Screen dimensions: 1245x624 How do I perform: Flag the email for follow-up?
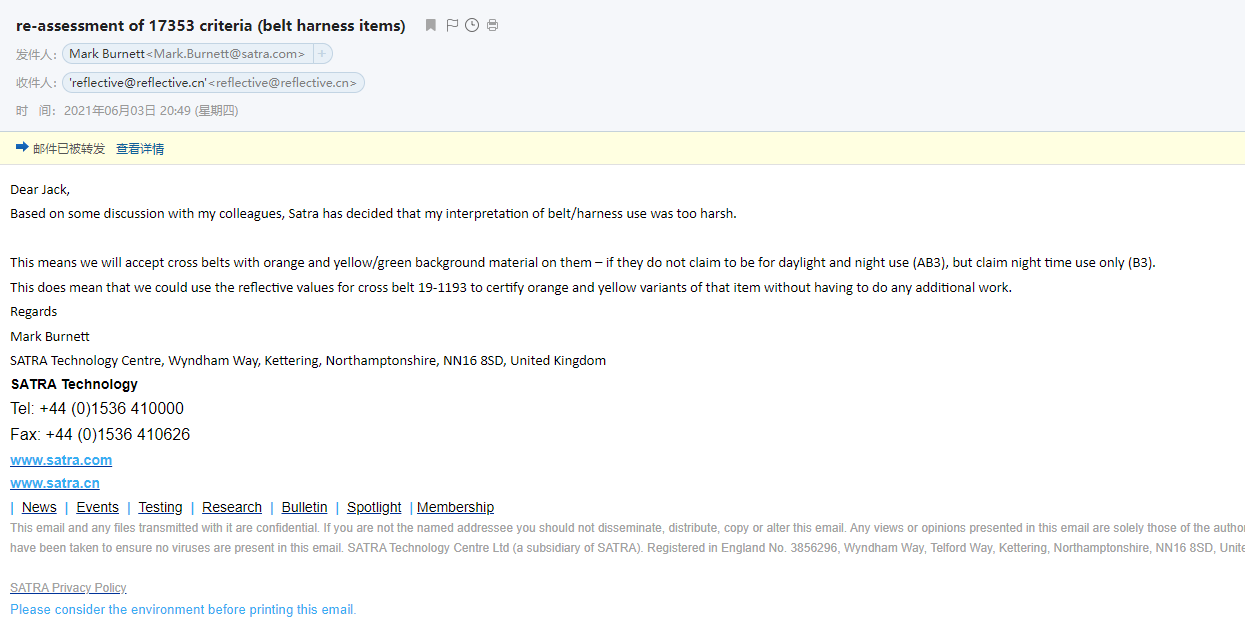point(450,25)
